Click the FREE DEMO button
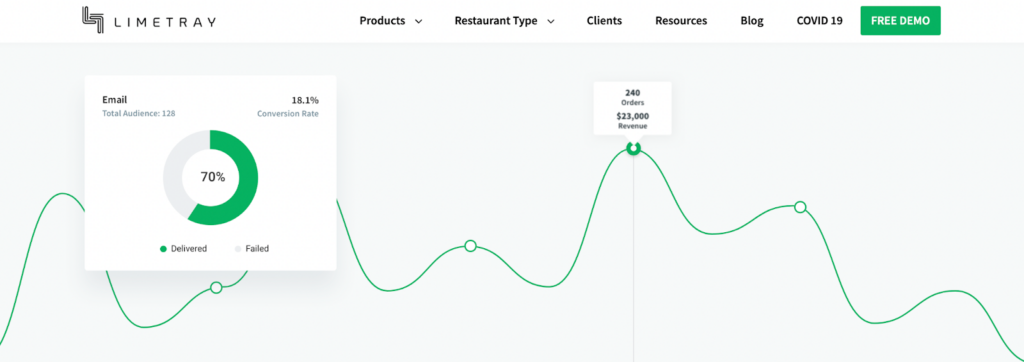Image resolution: width=1024 pixels, height=362 pixels. click(x=901, y=21)
